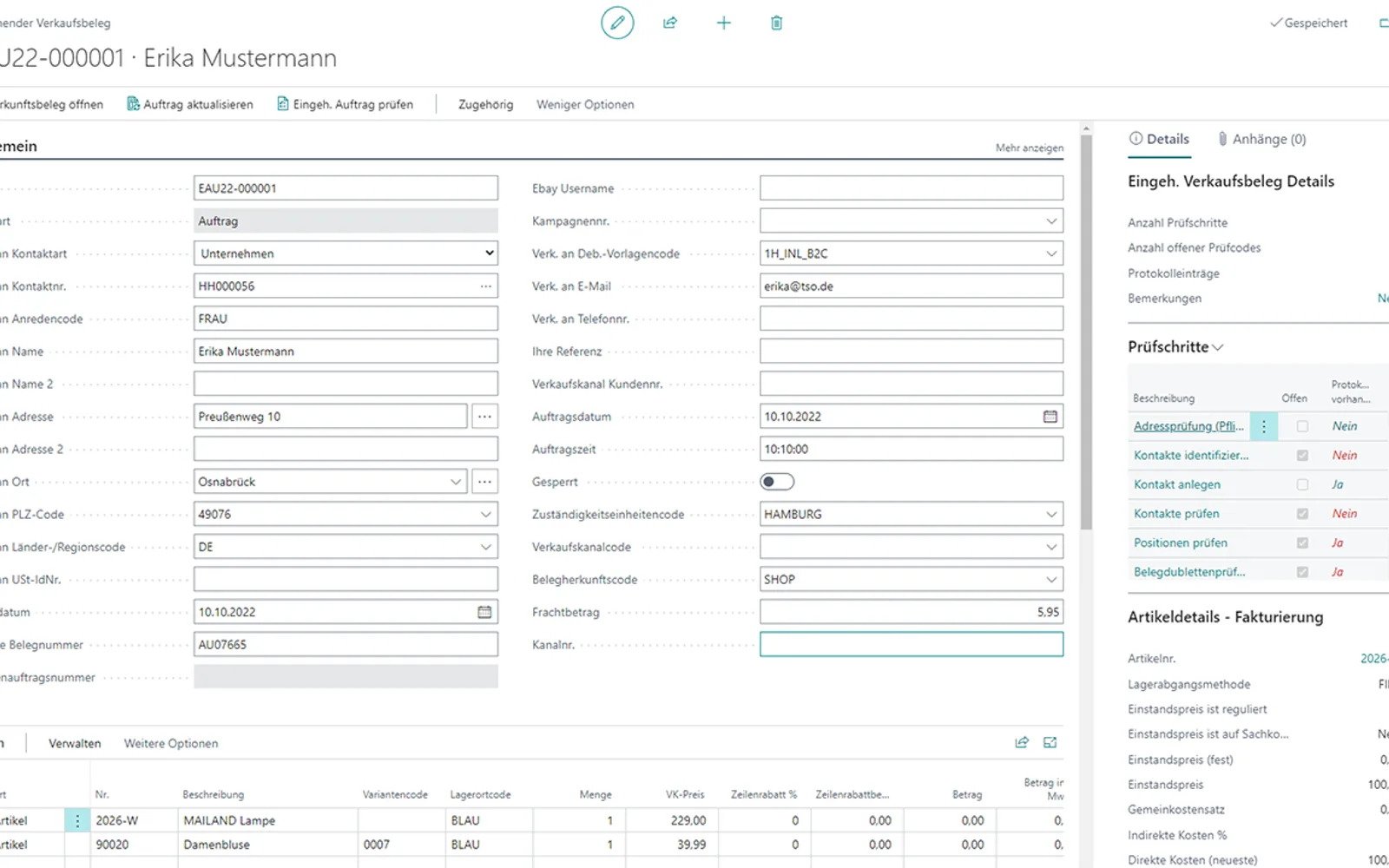Click the form's vertical scrollbar

point(1086,330)
